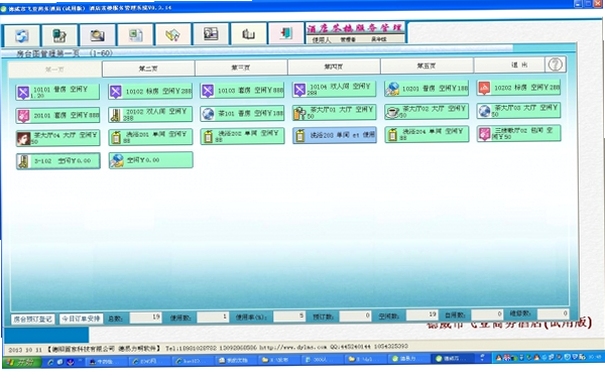Image resolution: width=605 pixels, height=378 pixels.
Task: Click the refresh toolbar icon
Action: click(22, 36)
